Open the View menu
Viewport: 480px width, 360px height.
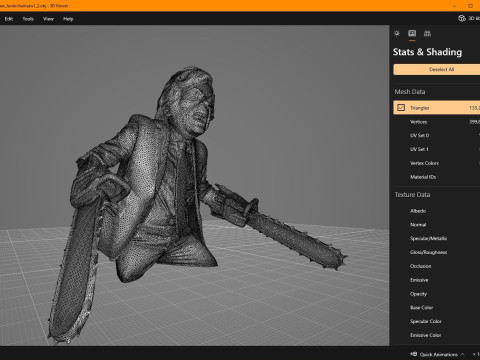48,19
